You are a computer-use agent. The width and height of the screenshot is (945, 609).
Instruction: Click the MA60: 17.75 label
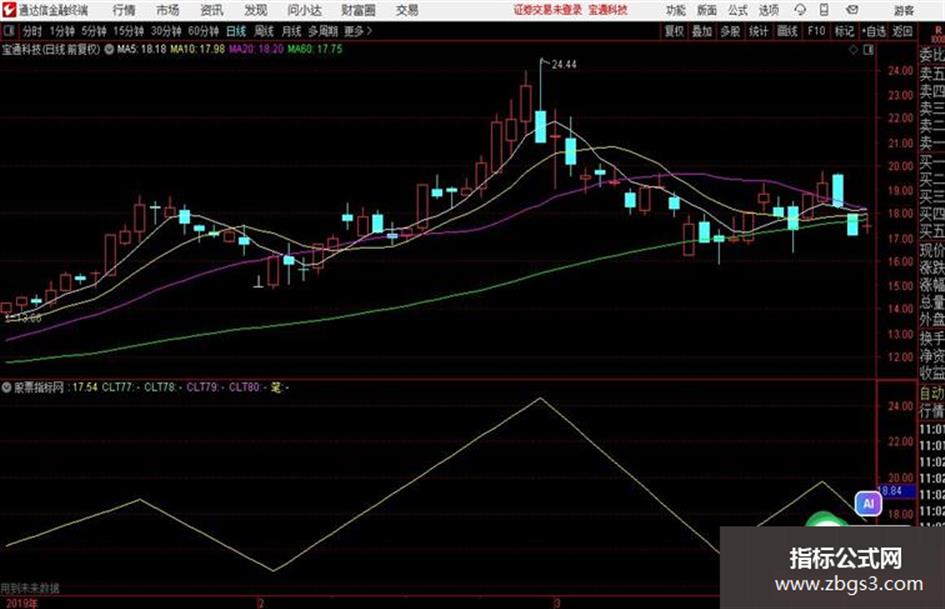315,49
